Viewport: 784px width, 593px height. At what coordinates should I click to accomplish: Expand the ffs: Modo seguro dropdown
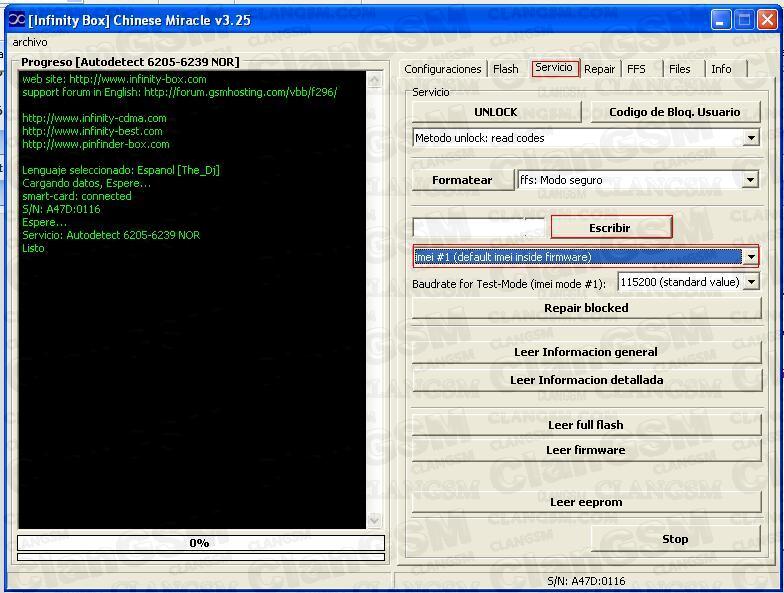pos(750,180)
